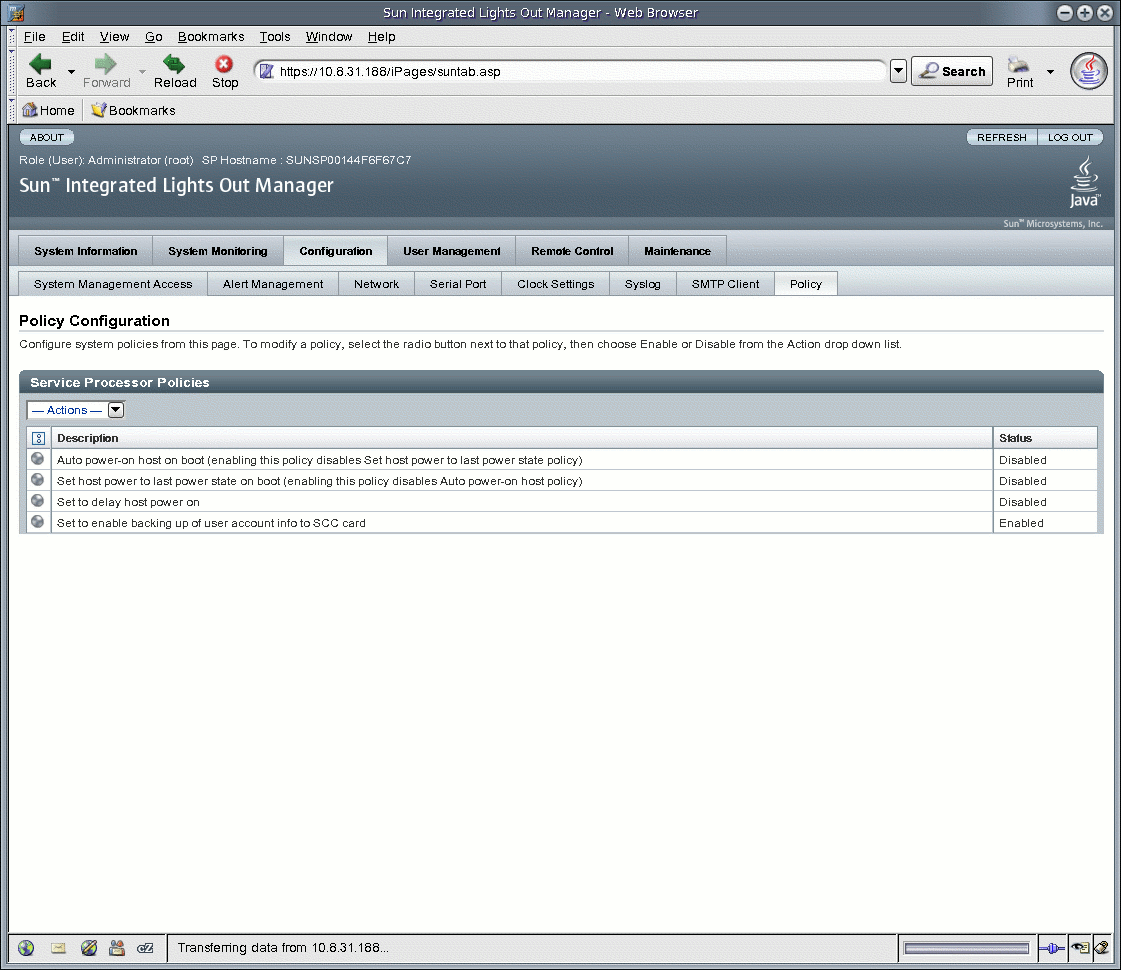The width and height of the screenshot is (1121, 970).
Task: Click the ABOUT button
Action: (x=46, y=137)
